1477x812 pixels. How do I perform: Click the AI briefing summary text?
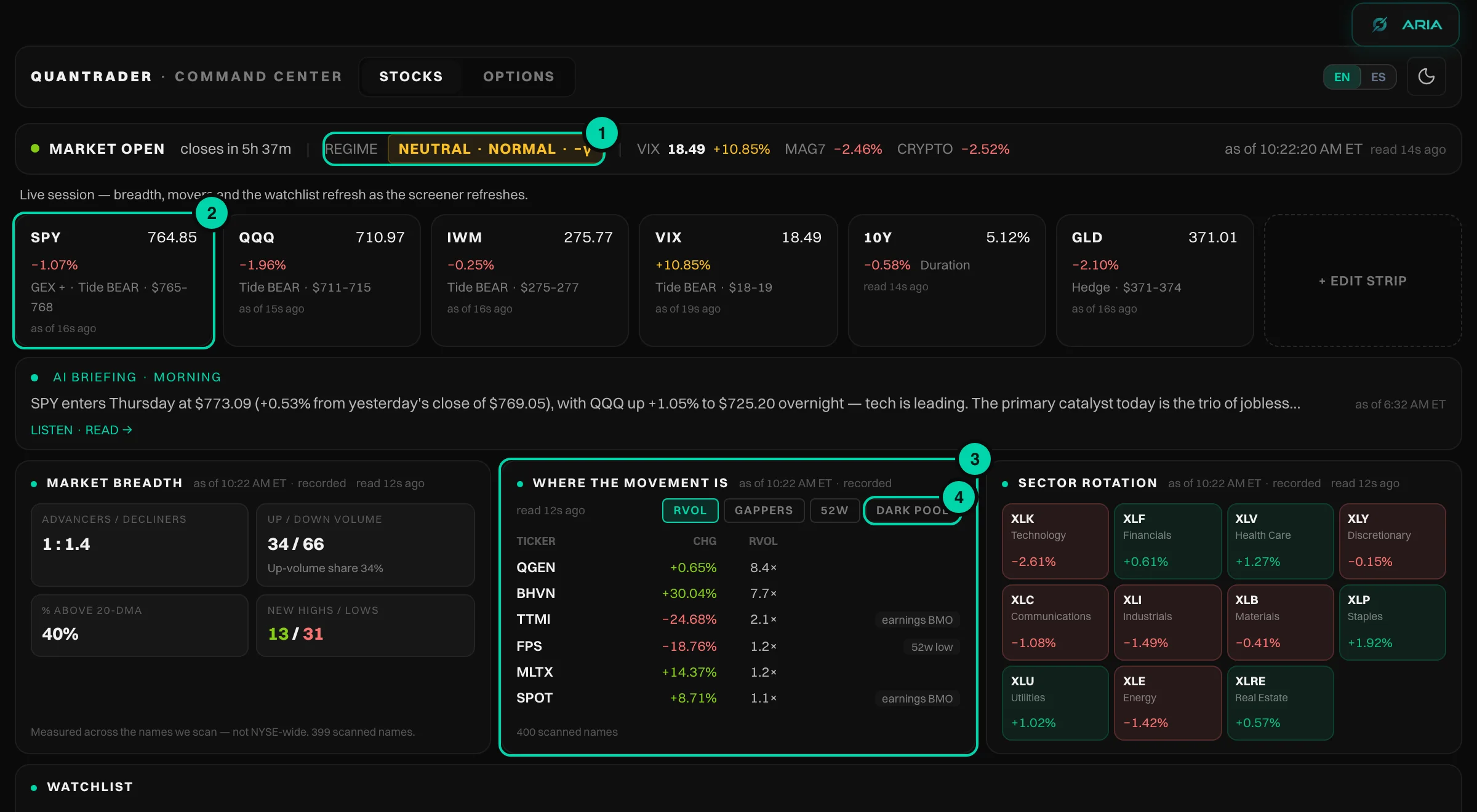pyautogui.click(x=665, y=404)
